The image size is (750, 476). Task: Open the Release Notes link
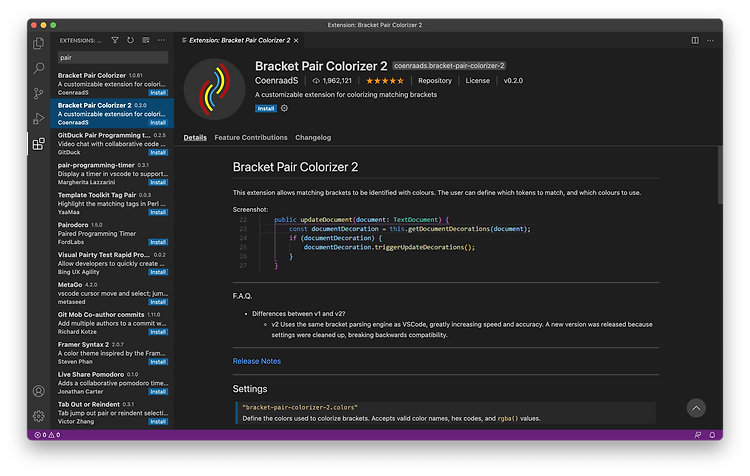pyautogui.click(x=256, y=361)
